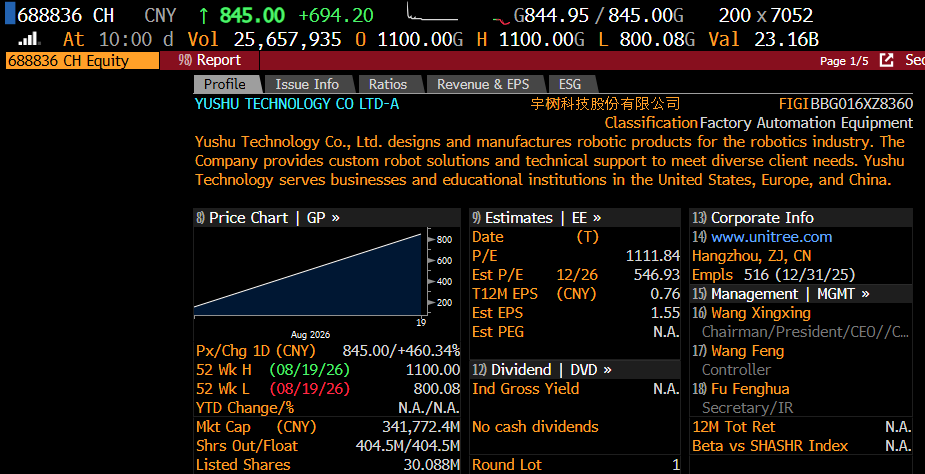Image resolution: width=925 pixels, height=474 pixels.
Task: Click the blue ticker marker square
Action: 10,14
